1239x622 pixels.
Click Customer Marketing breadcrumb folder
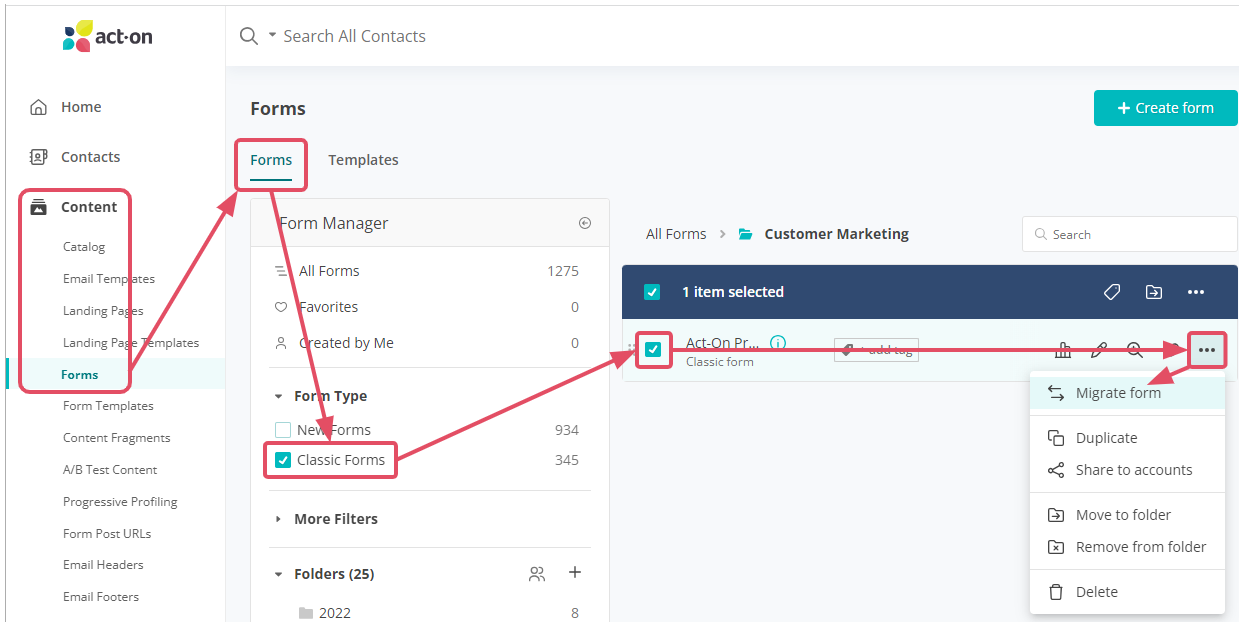837,234
